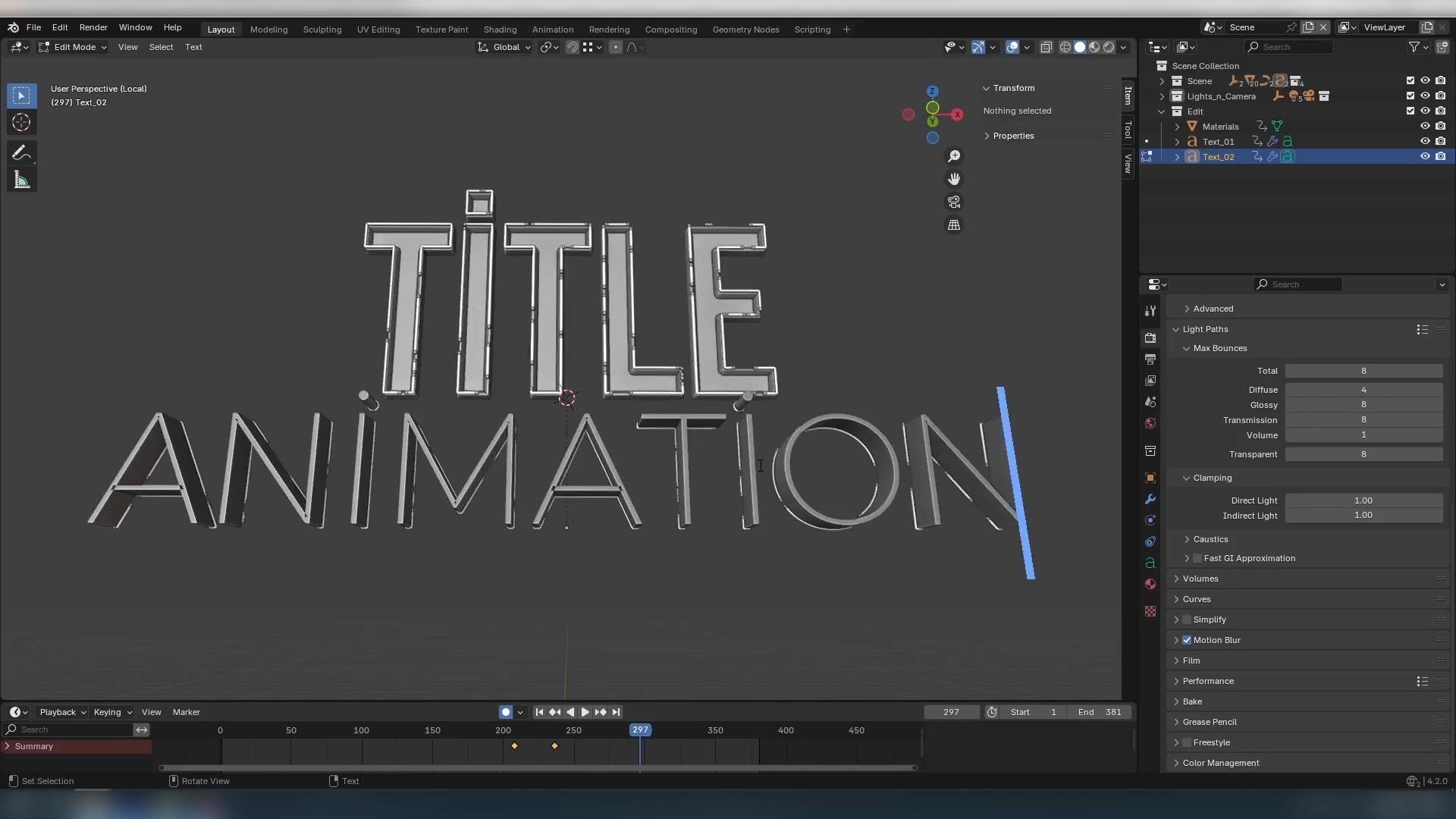
Task: Collapse the Clamping subpanel
Action: 1212,478
